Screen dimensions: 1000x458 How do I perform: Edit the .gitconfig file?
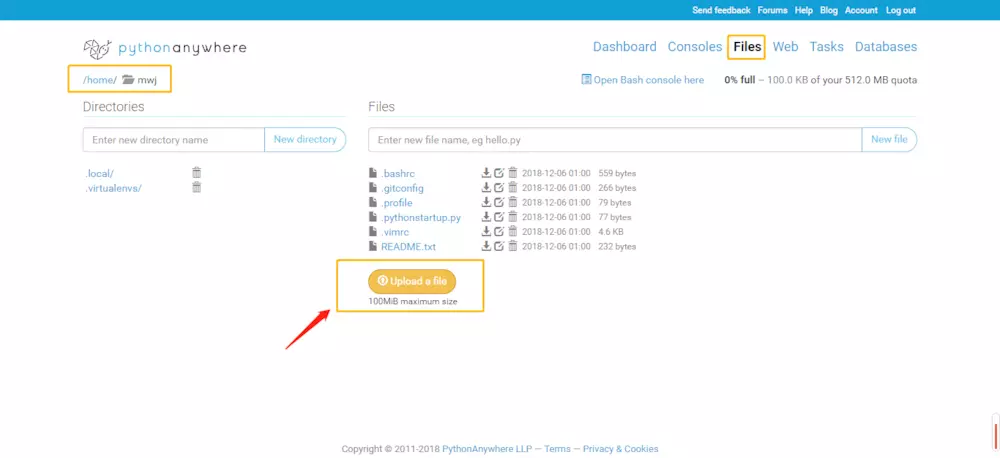point(499,187)
